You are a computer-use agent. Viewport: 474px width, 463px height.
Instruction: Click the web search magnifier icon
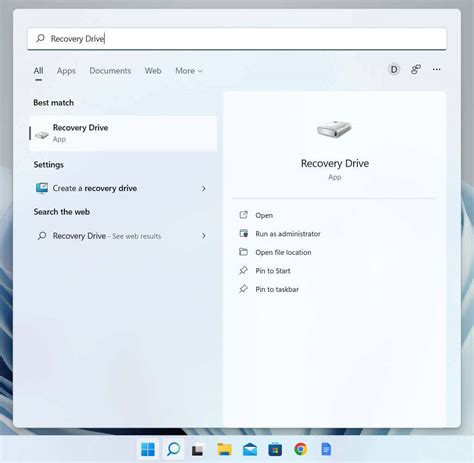[42, 236]
